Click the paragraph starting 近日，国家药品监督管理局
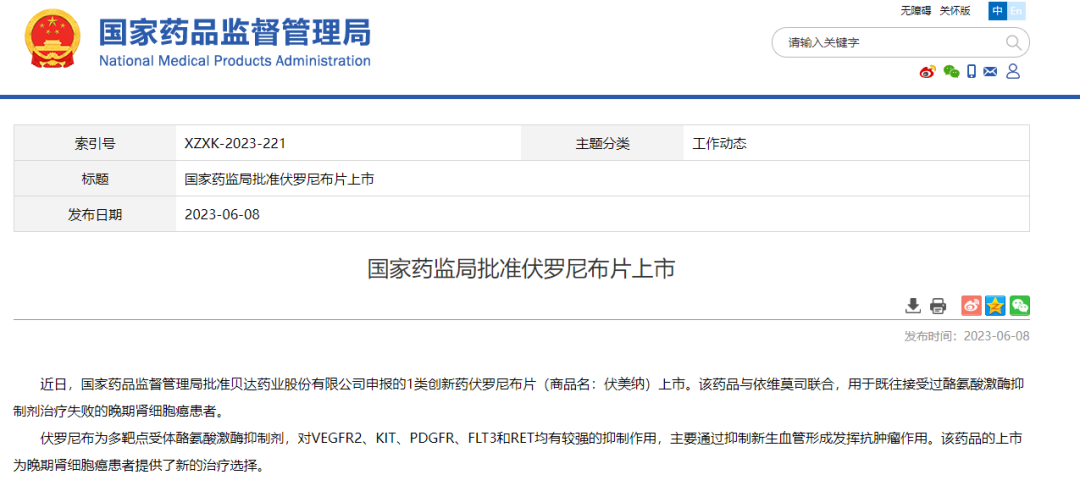The image size is (1080, 497). click(521, 398)
